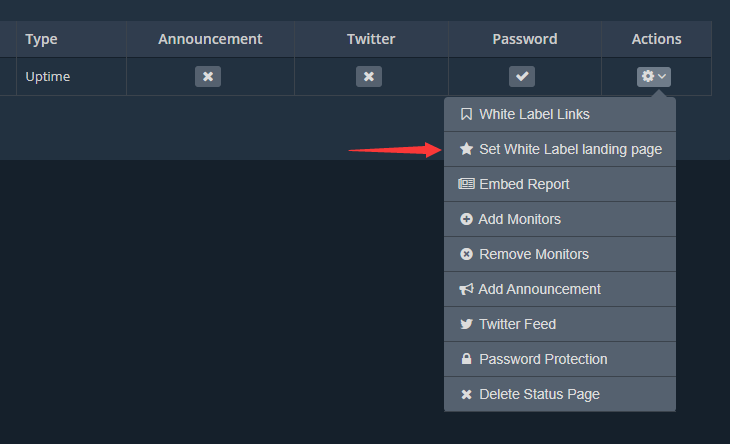Click the Uptime type cell

[x=48, y=76]
